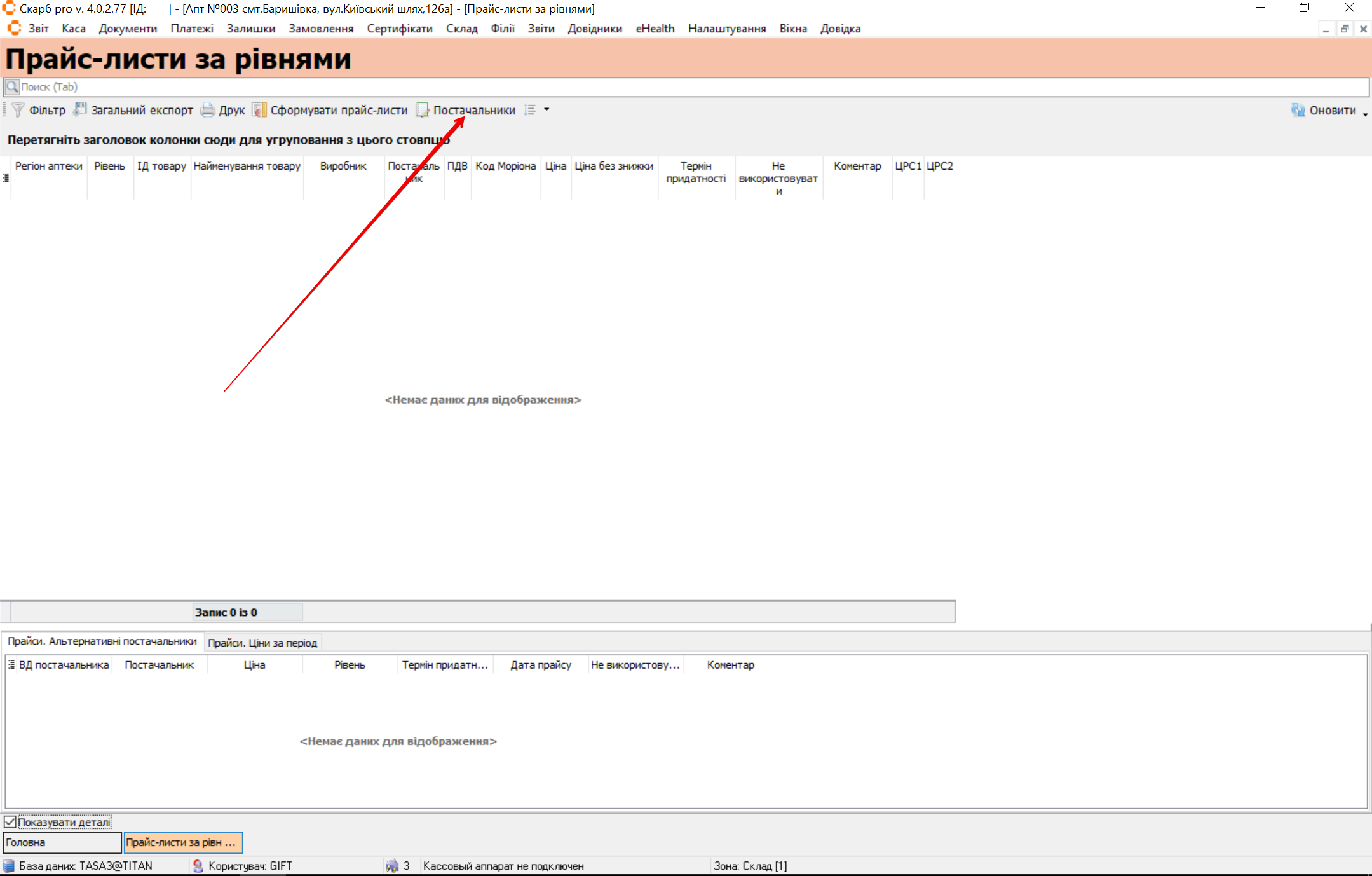
Task: Expand the list view dropdown arrow
Action: (547, 110)
